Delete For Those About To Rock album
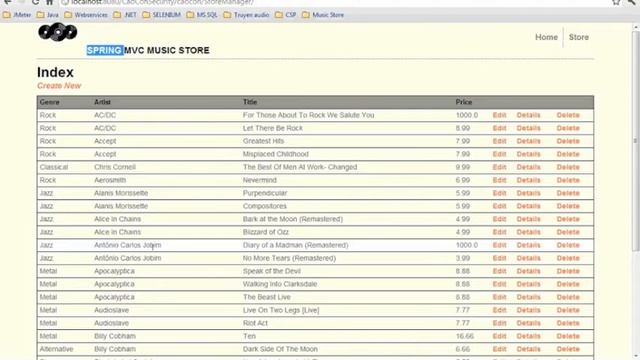 click(568, 115)
